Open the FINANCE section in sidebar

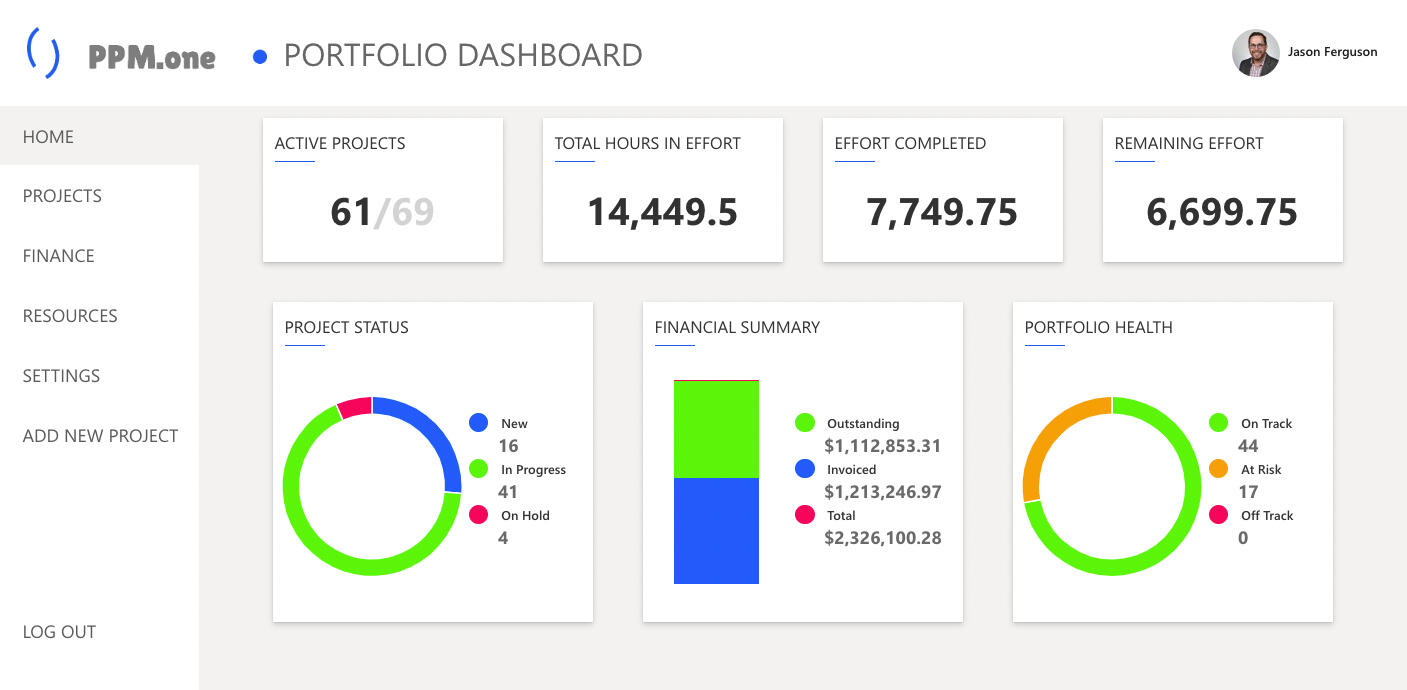58,256
